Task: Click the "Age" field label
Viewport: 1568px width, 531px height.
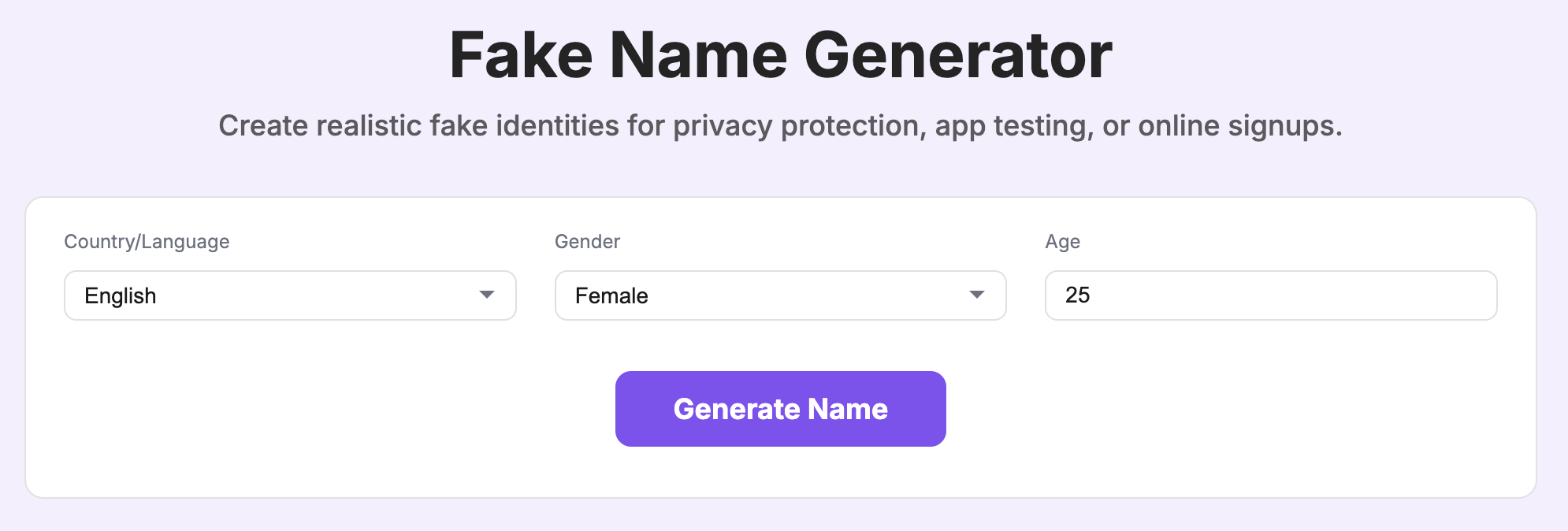Action: 1062,242
